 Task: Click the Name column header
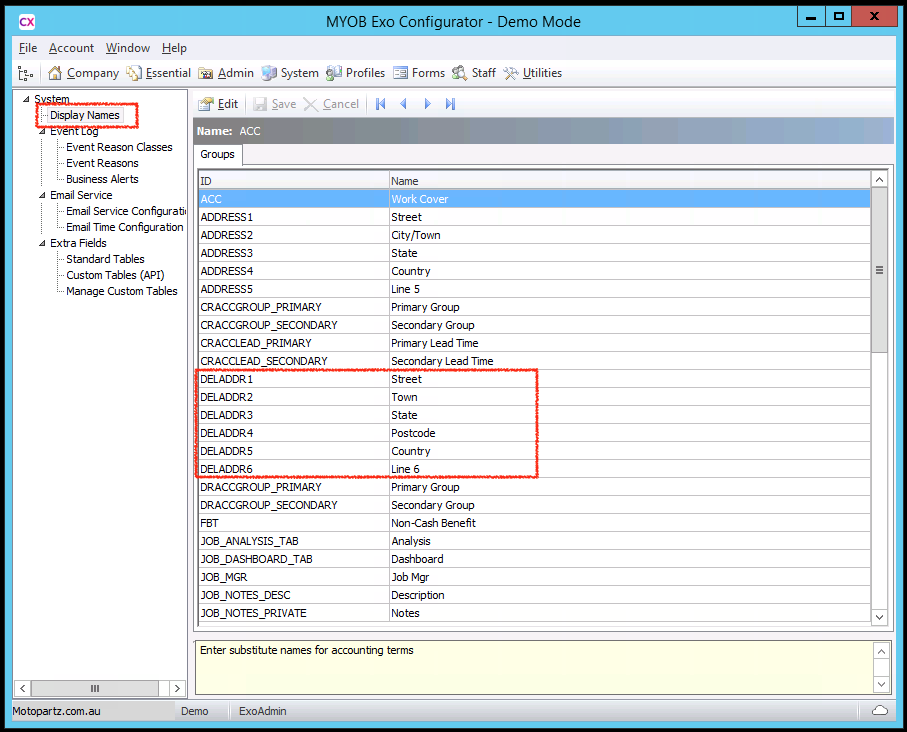tap(629, 181)
